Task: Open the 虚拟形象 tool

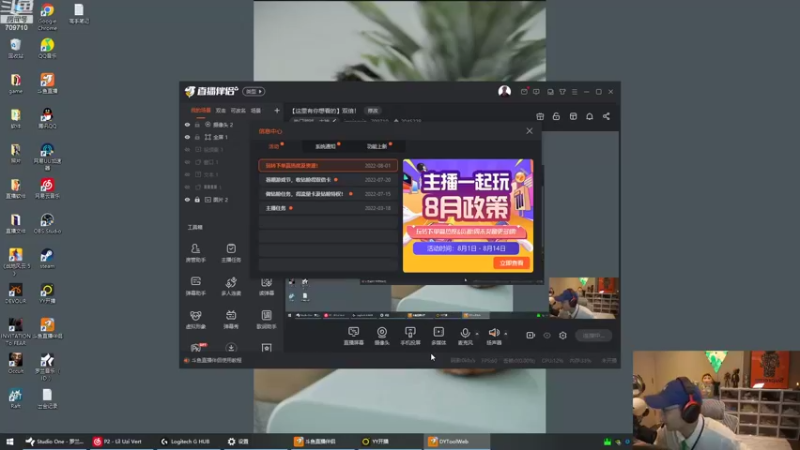Action: click(195, 319)
